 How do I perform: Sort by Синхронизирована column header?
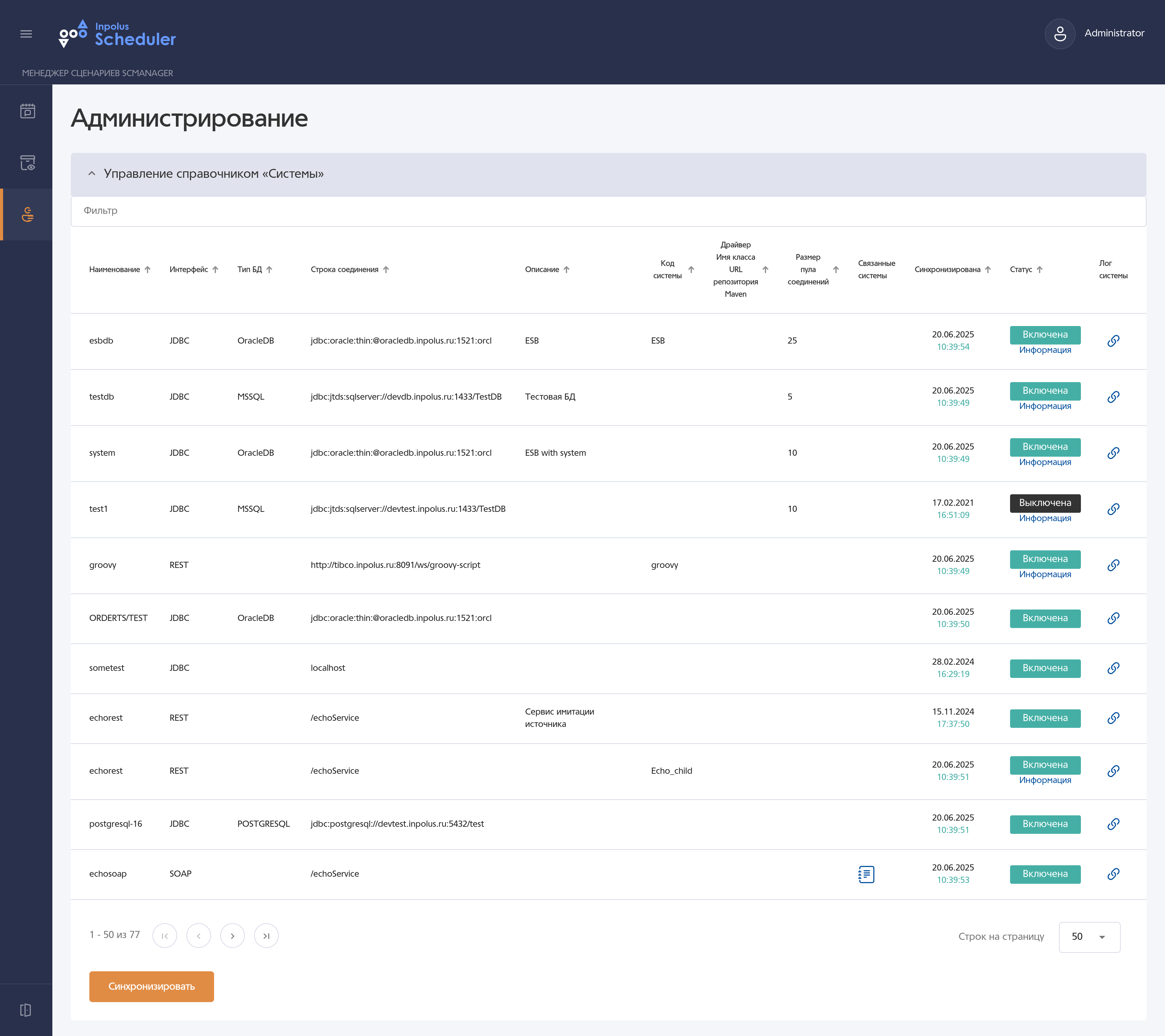[947, 269]
